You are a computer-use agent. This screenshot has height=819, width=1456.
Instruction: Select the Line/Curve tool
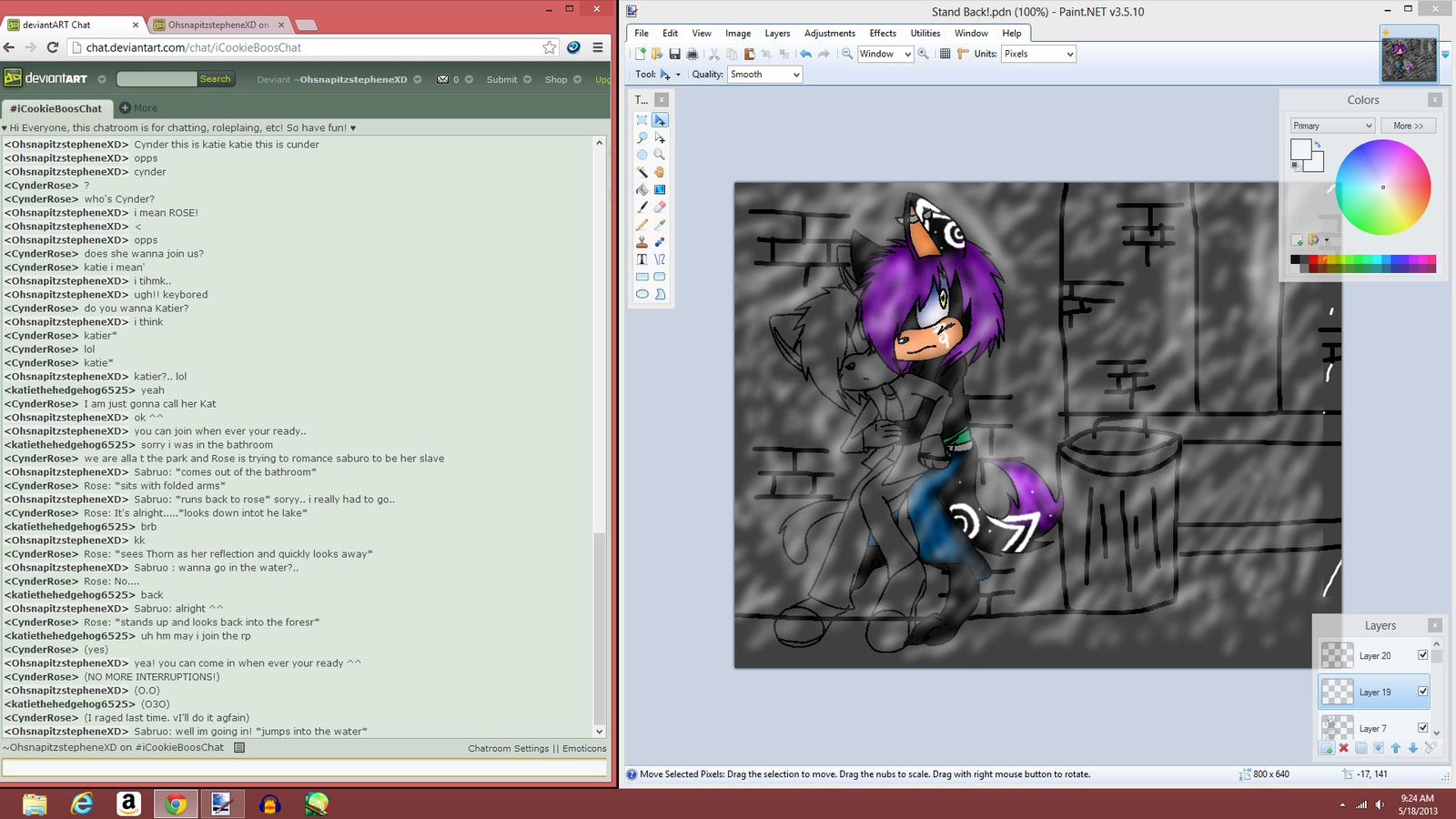pos(660,259)
